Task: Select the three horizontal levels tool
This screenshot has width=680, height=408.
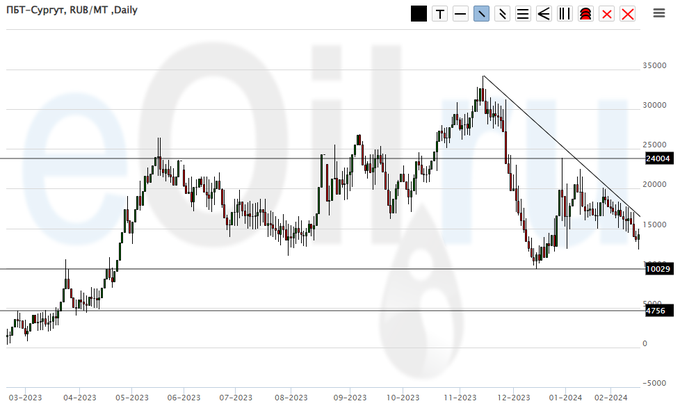Action: [522, 14]
